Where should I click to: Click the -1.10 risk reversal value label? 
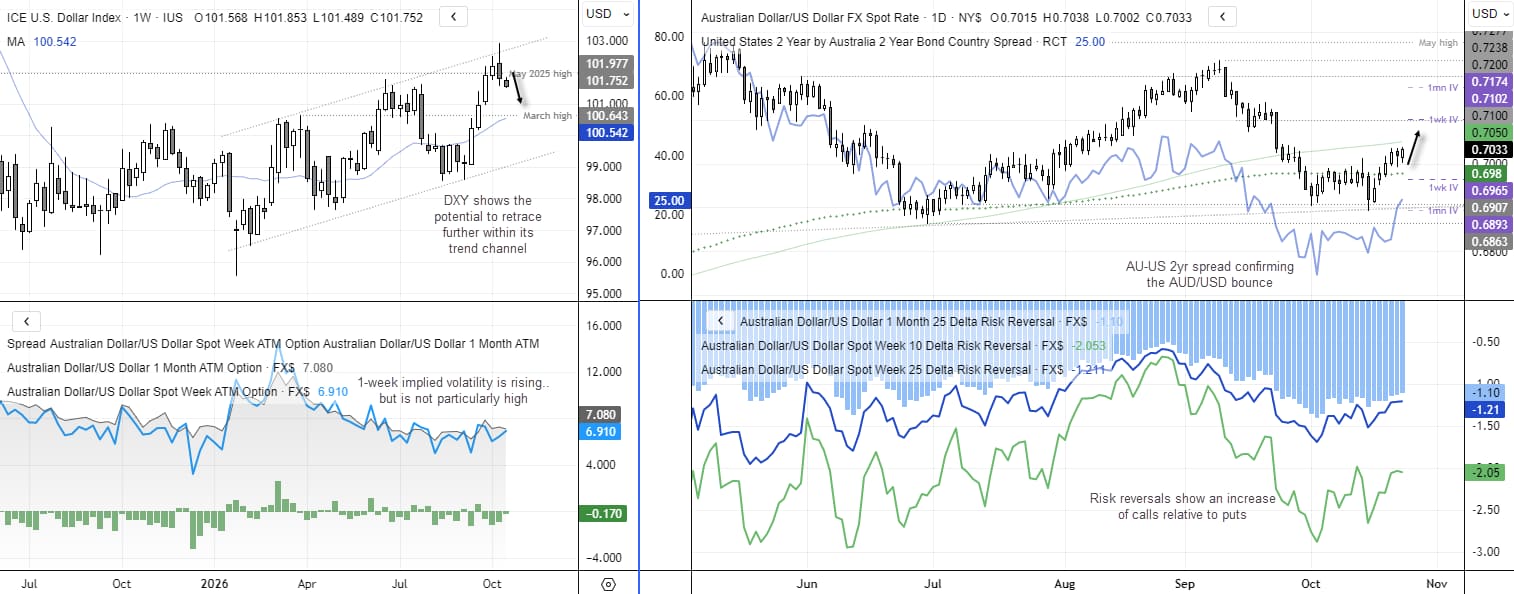[1487, 393]
